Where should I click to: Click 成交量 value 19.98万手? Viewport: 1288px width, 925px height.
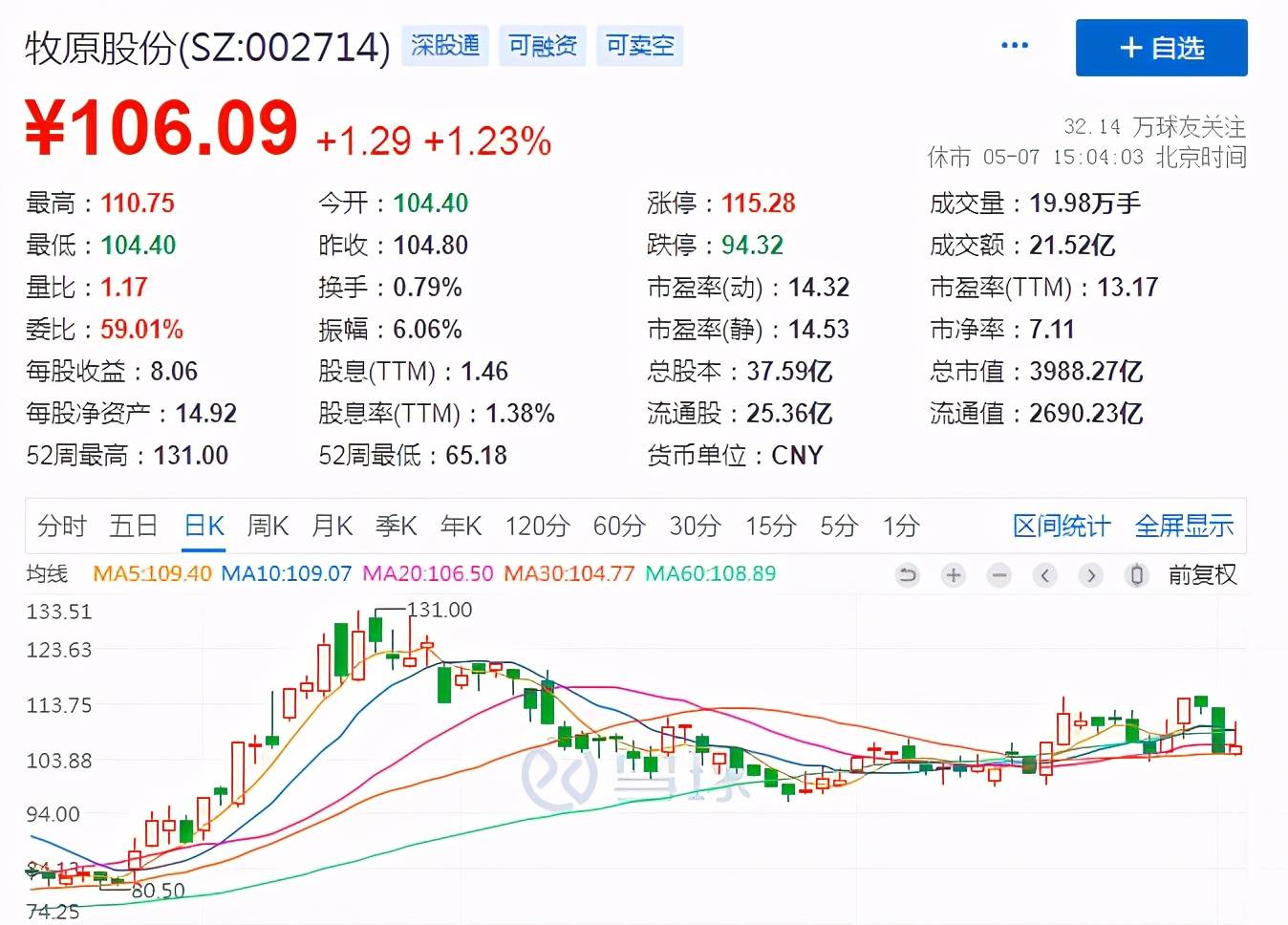coord(1084,203)
